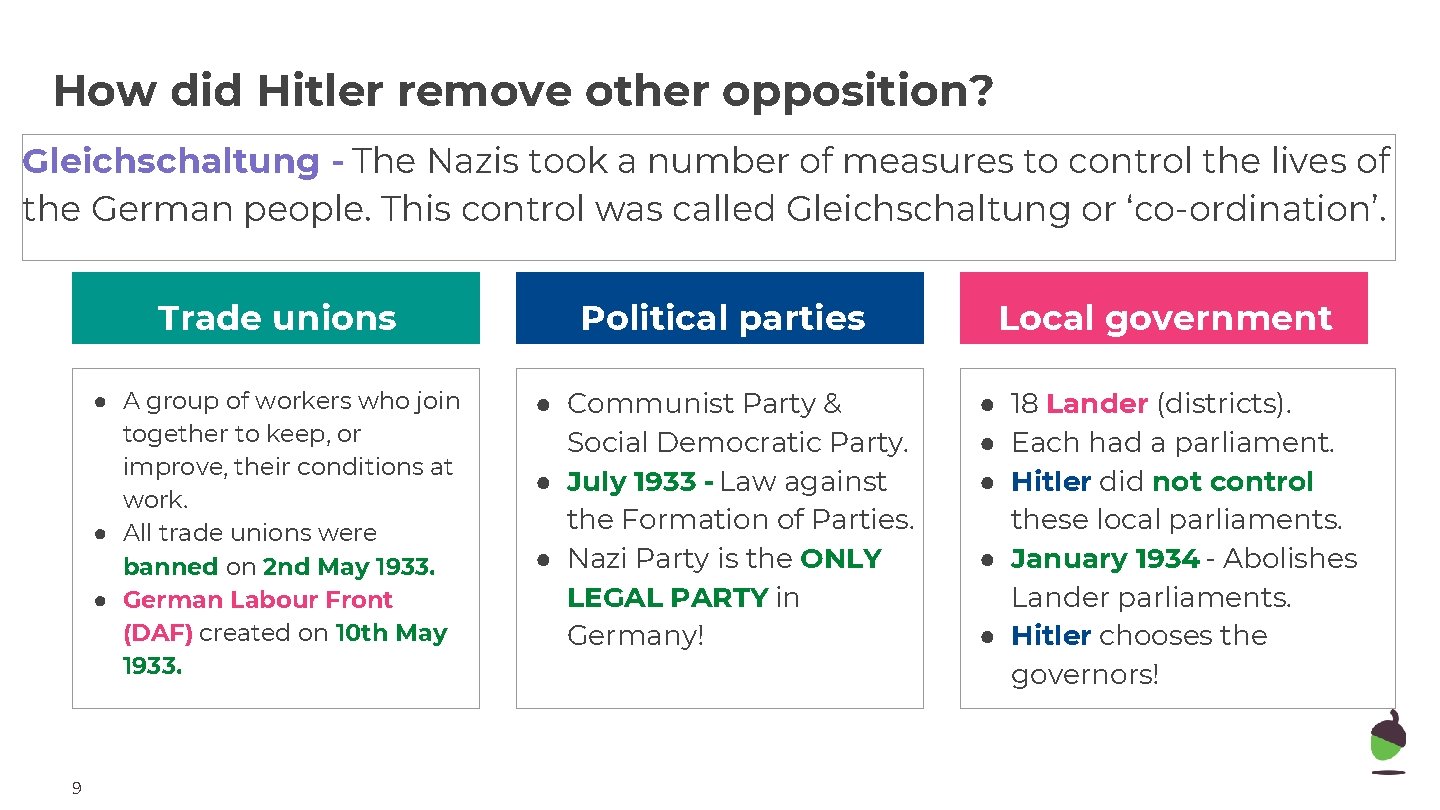Image resolution: width=1440 pixels, height=810 pixels.
Task: Click the slide title about Hitler removing opposition
Action: [x=523, y=91]
